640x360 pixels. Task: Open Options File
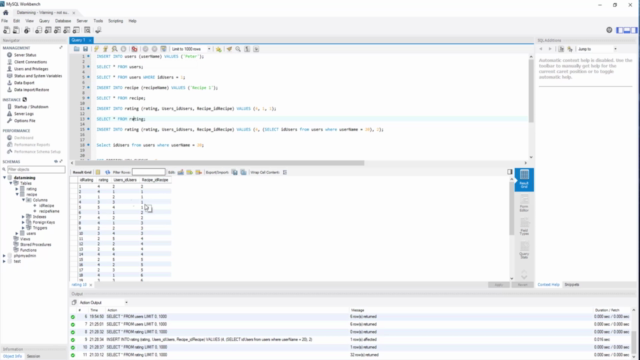click(24, 121)
